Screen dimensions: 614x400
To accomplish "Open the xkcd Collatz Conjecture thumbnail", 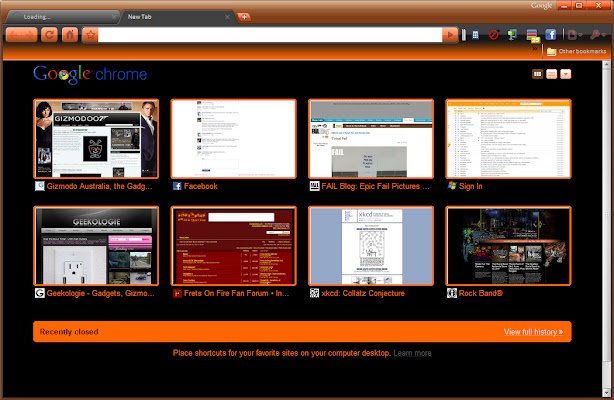I will click(x=371, y=246).
